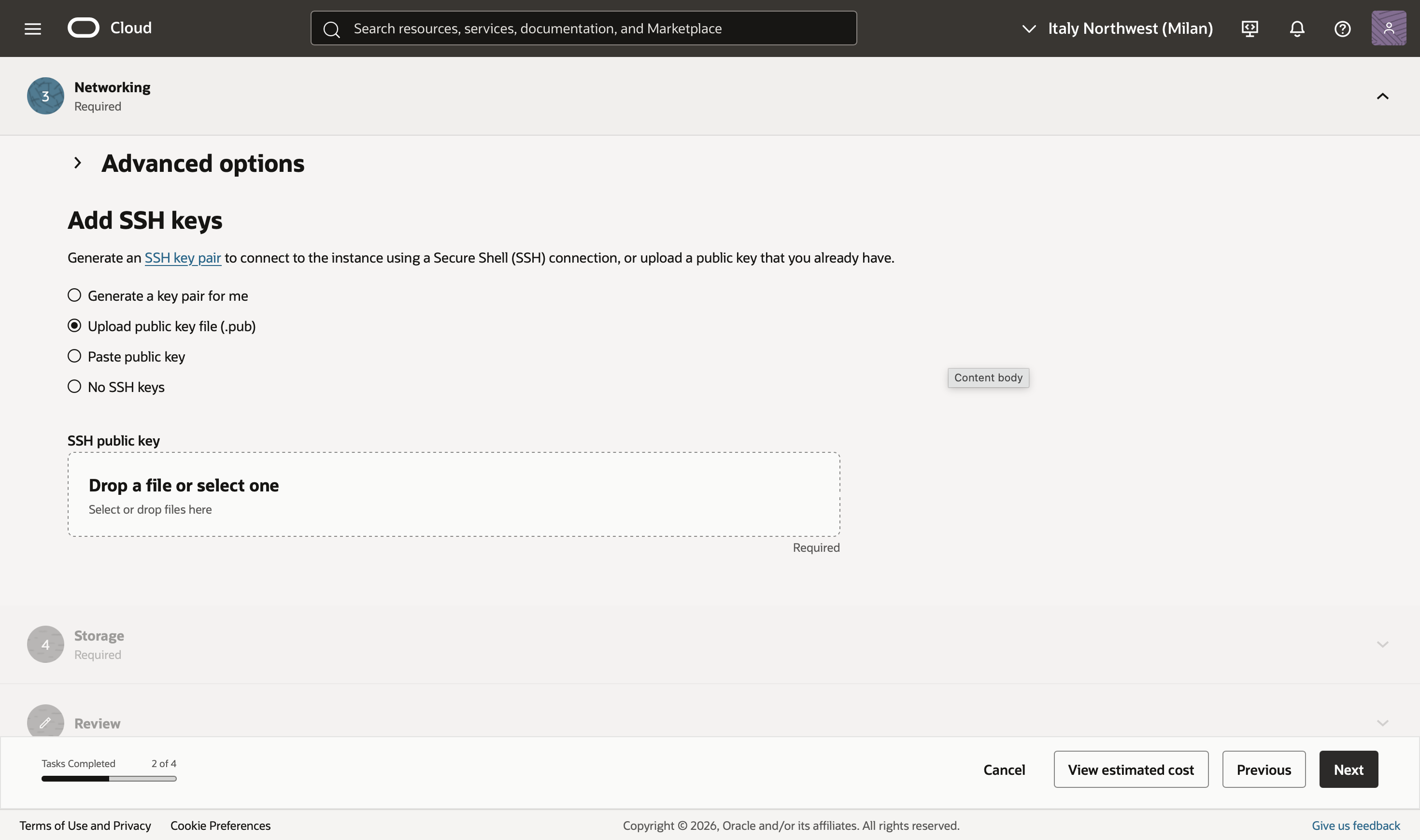Click the Tasks Completed progress bar

pyautogui.click(x=109, y=779)
